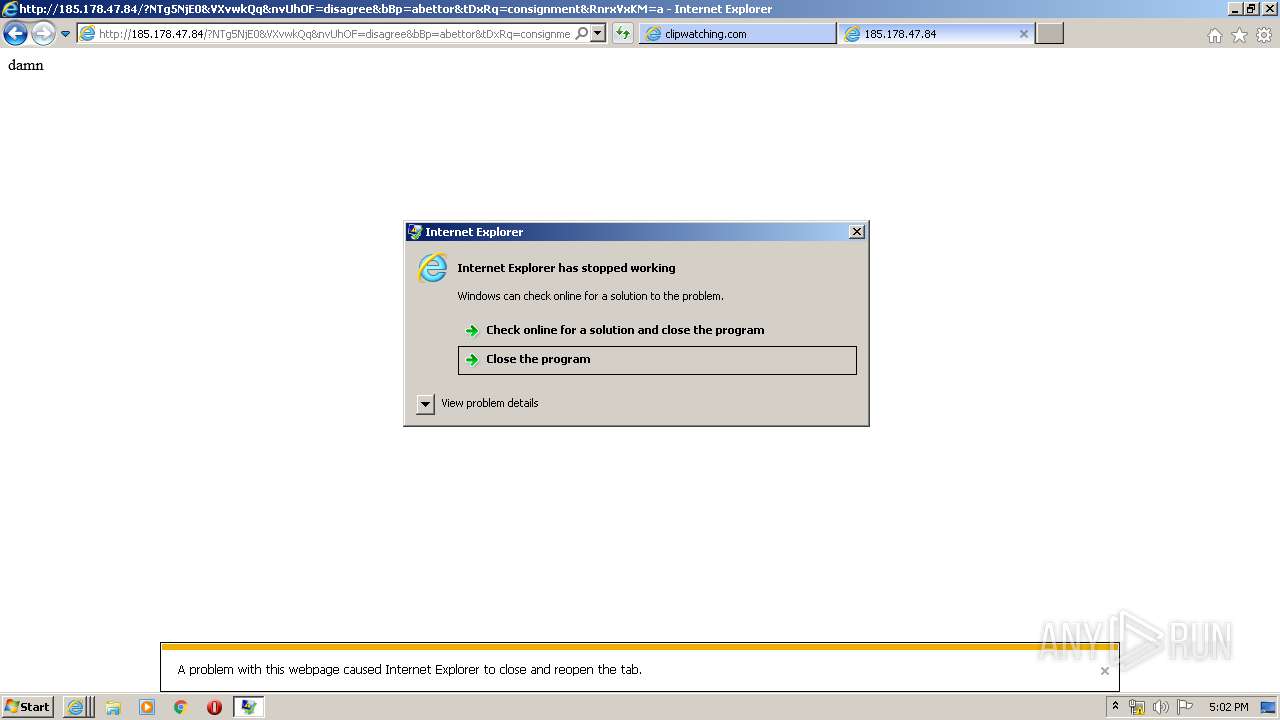Open a new blank tab
This screenshot has width=1280, height=720.
[1049, 34]
